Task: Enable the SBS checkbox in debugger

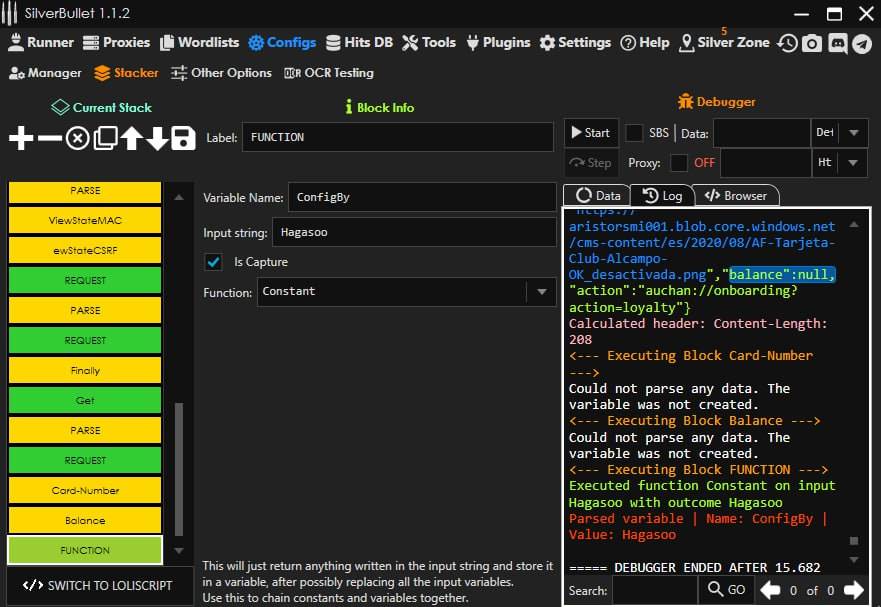Action: pyautogui.click(x=634, y=133)
